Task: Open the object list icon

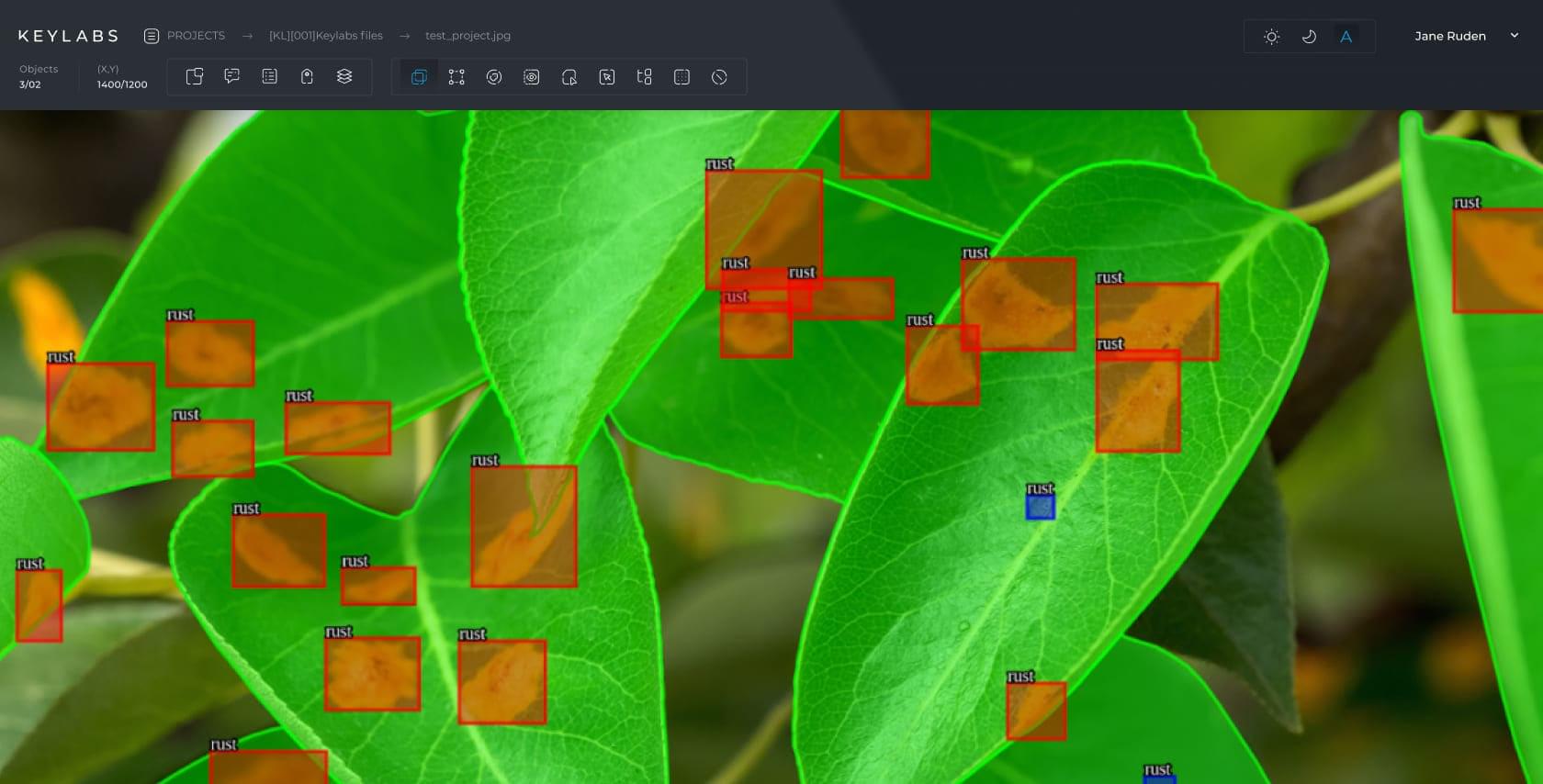Action: (x=269, y=76)
